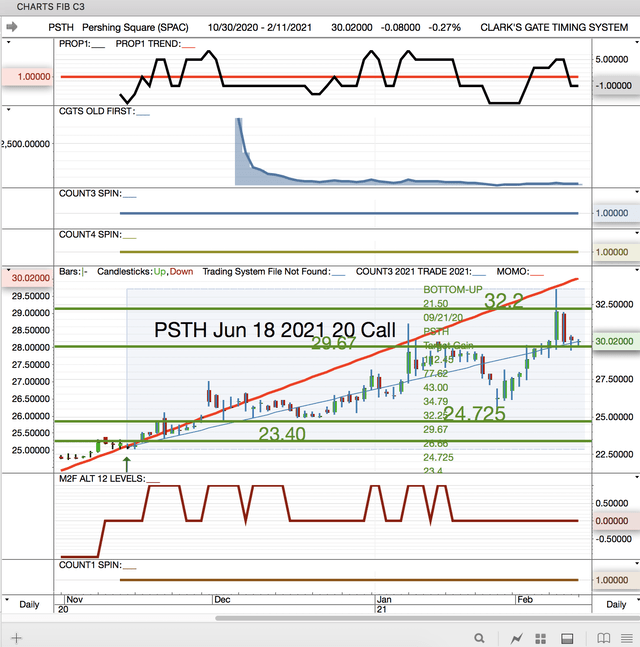Click the Candlesticks Down legend label
The width and height of the screenshot is (640, 647).
click(182, 272)
